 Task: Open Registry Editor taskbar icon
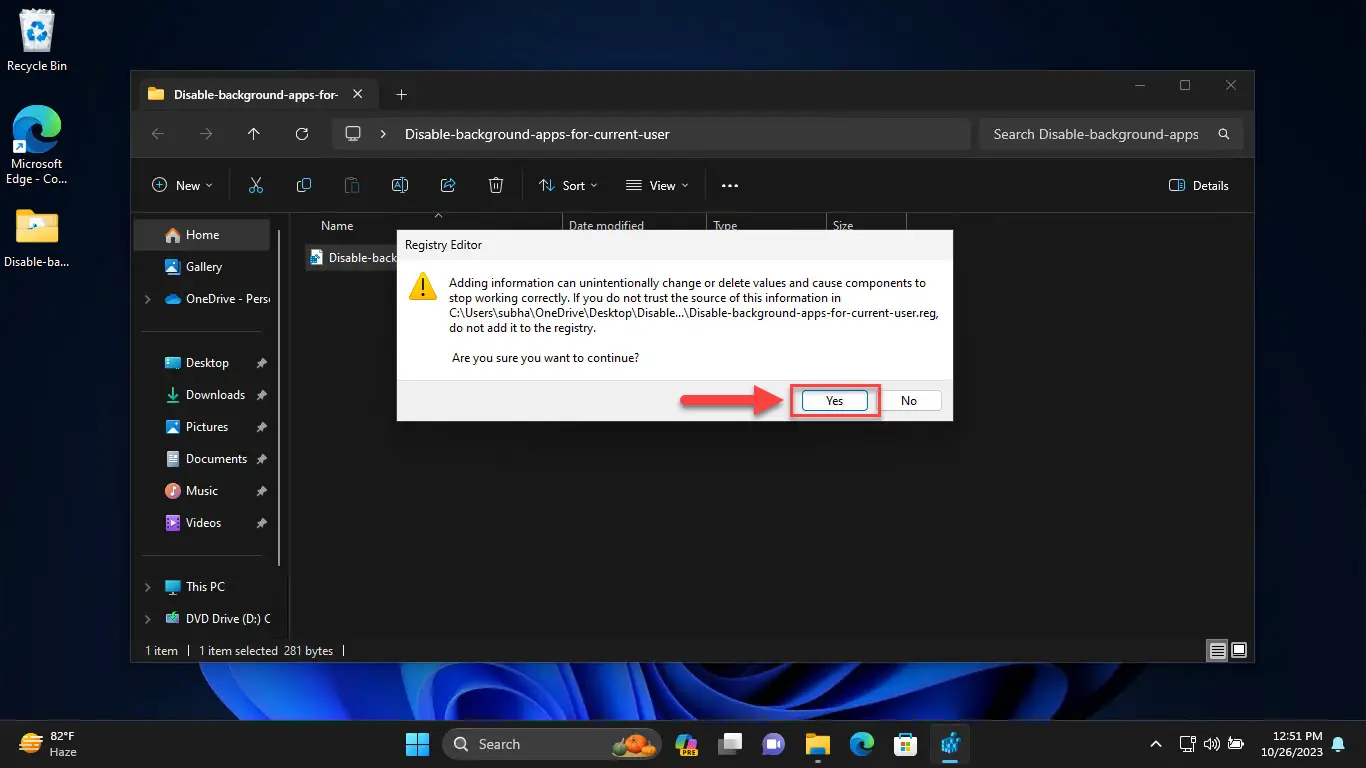[x=950, y=744]
